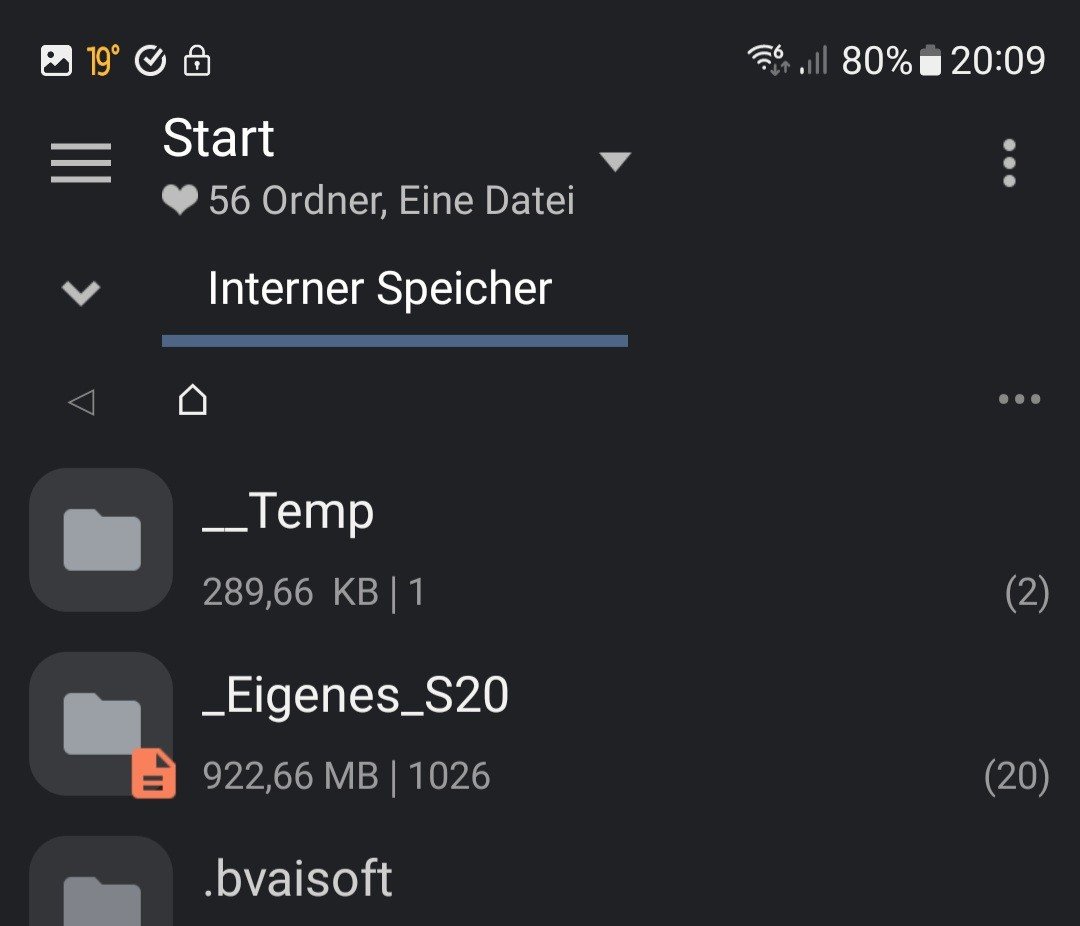Tap the _Eigenes_S20 folder icon
This screenshot has height=926, width=1080.
101,722
